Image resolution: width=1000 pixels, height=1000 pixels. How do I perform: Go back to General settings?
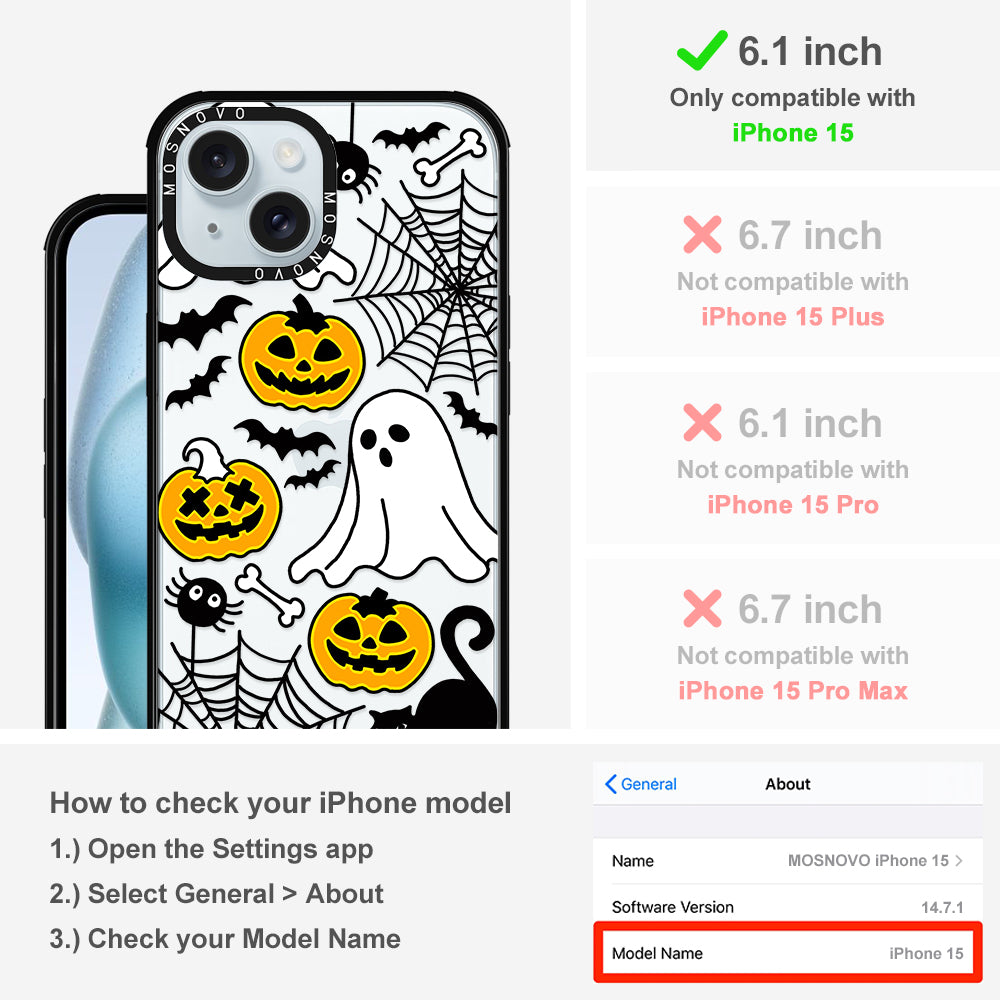641,784
